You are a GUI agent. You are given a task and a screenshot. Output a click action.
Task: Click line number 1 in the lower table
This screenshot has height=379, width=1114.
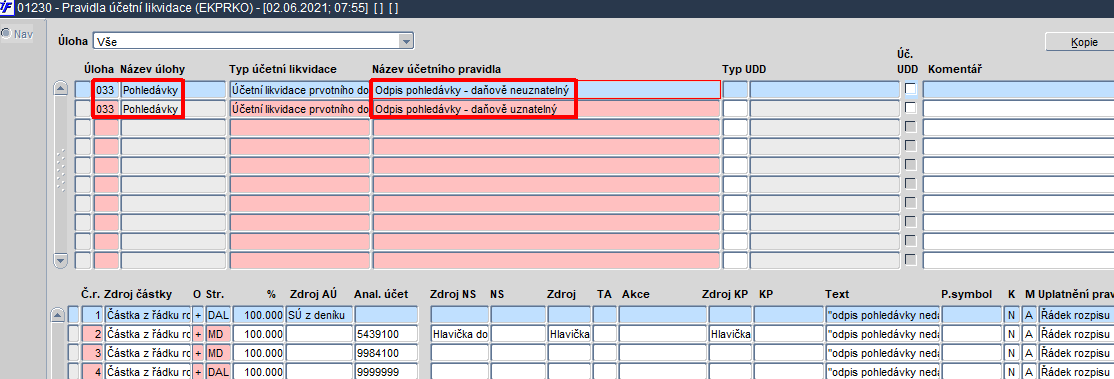click(92, 314)
